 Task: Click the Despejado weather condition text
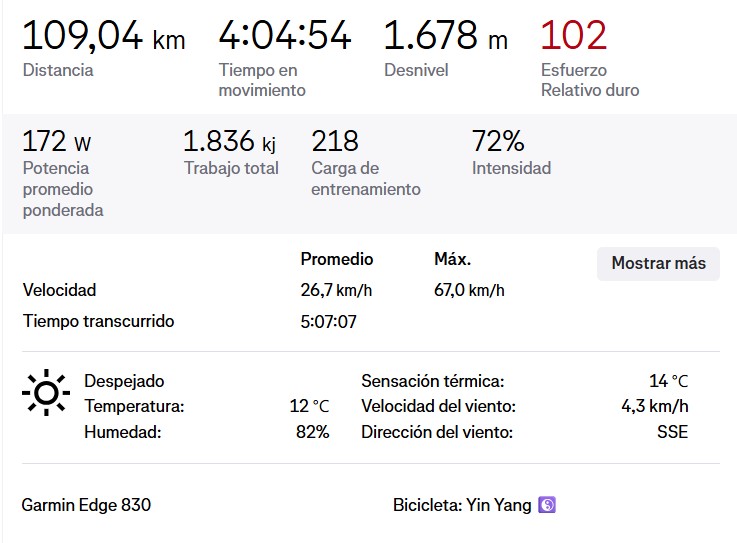tap(124, 381)
